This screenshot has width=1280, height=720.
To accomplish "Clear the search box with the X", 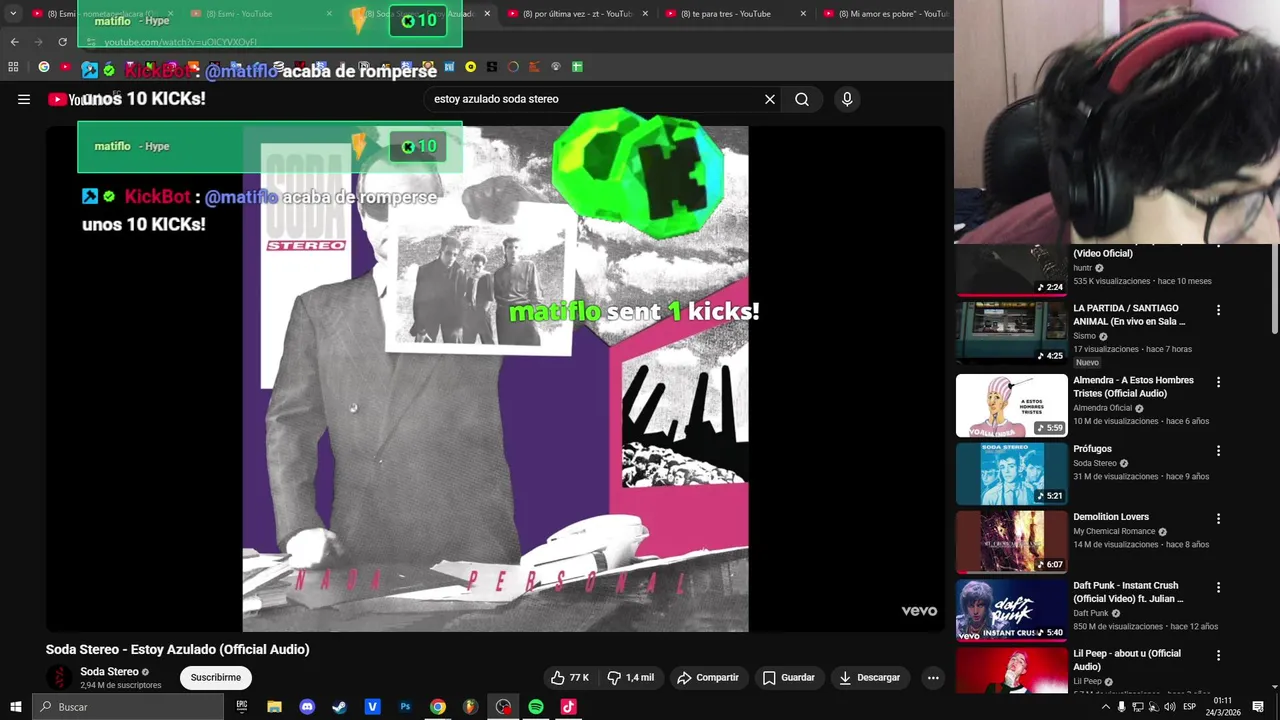I will [770, 99].
